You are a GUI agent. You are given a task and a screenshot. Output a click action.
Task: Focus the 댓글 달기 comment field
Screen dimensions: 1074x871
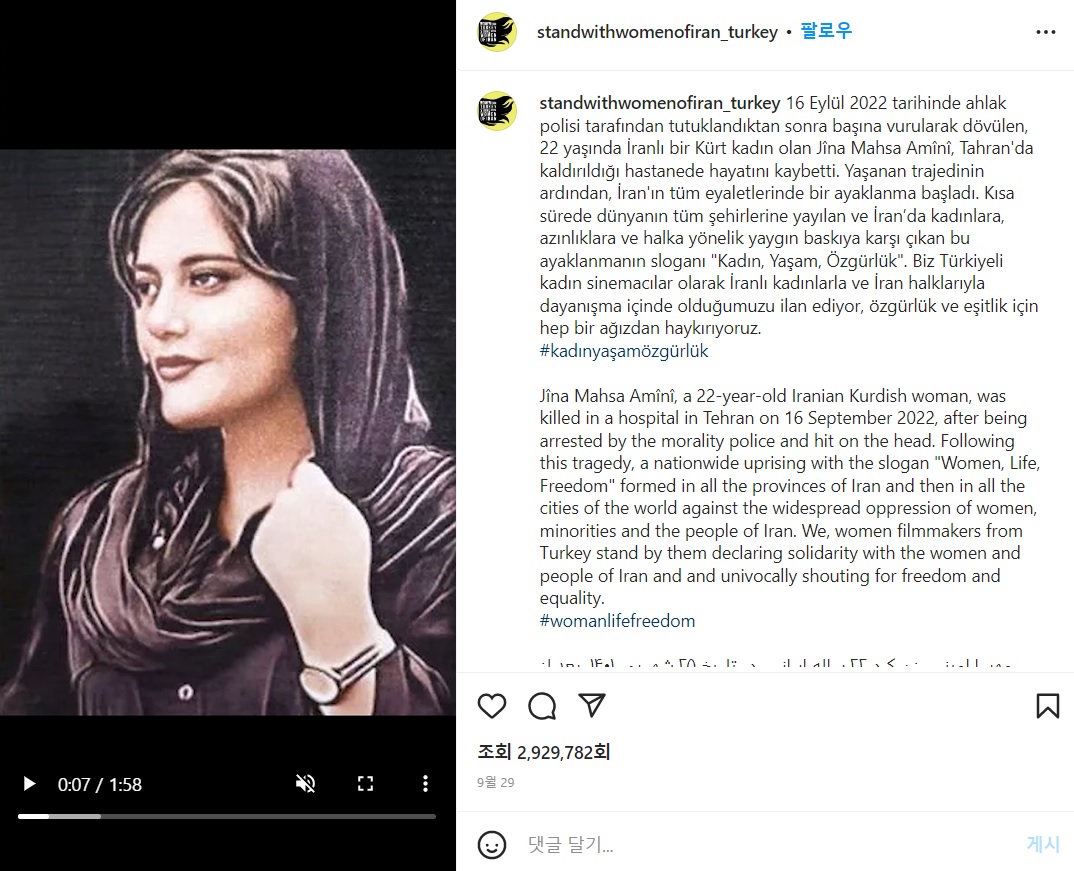click(x=771, y=844)
